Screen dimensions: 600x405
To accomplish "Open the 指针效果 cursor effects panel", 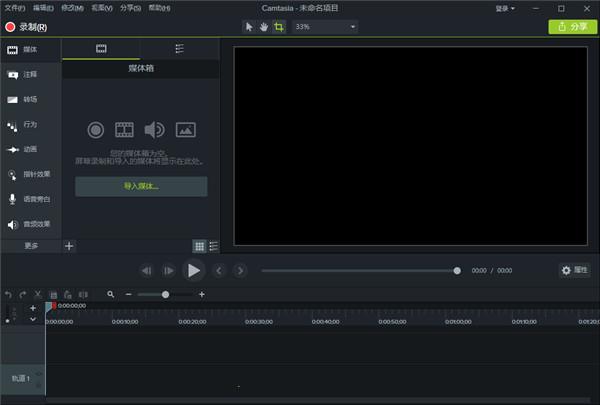I will pos(30,174).
